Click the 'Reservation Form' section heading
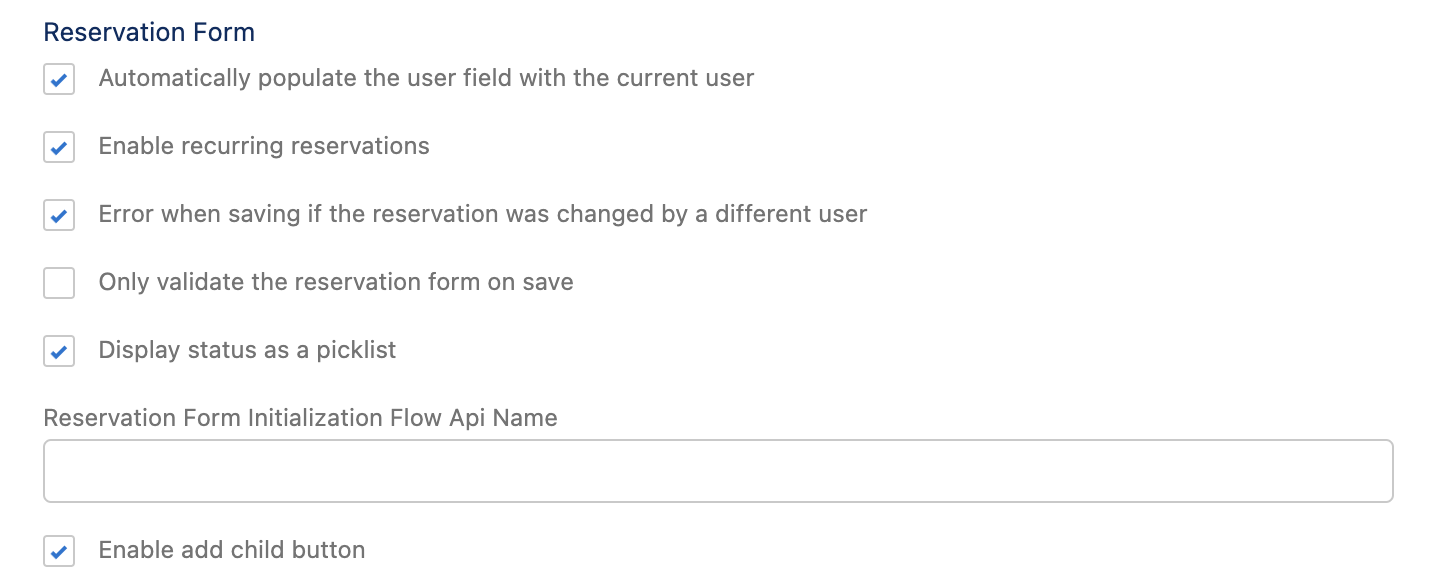The image size is (1436, 584). [x=149, y=32]
